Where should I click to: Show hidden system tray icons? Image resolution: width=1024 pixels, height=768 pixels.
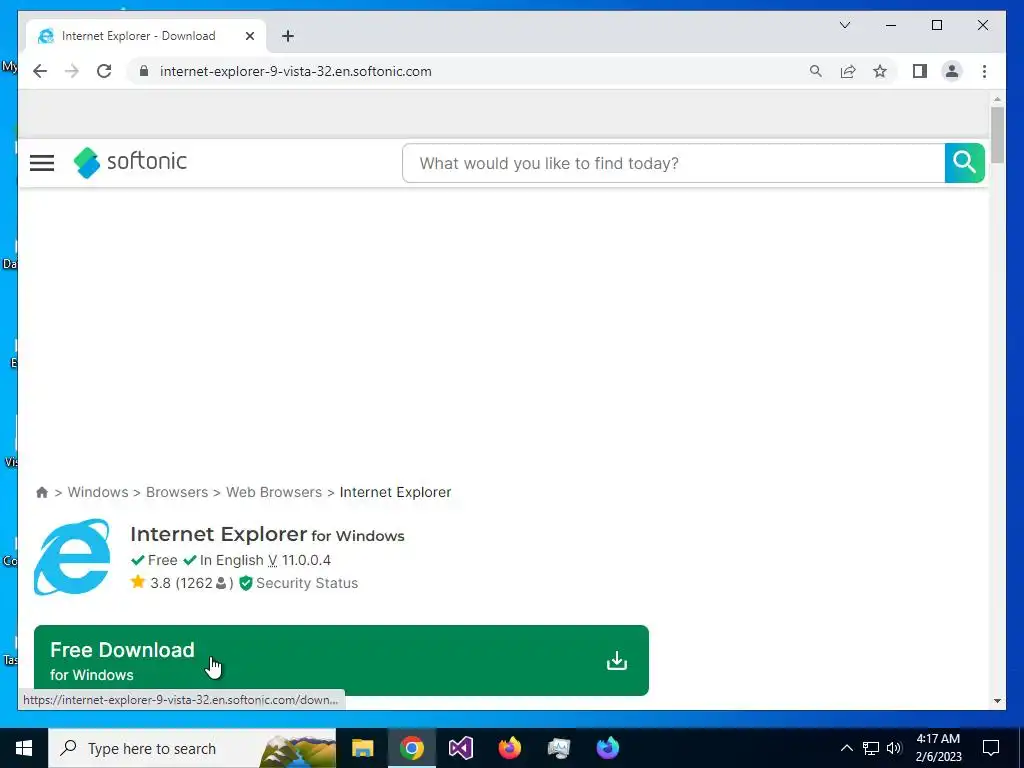coord(846,748)
